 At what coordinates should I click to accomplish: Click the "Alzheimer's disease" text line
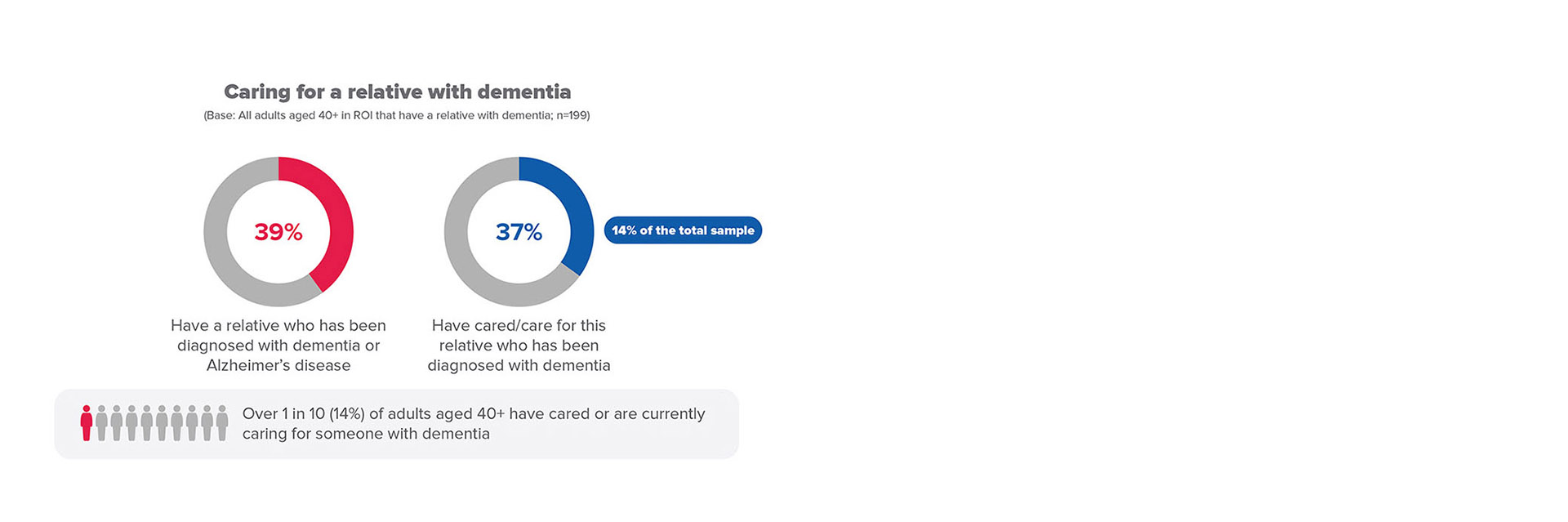pos(278,365)
